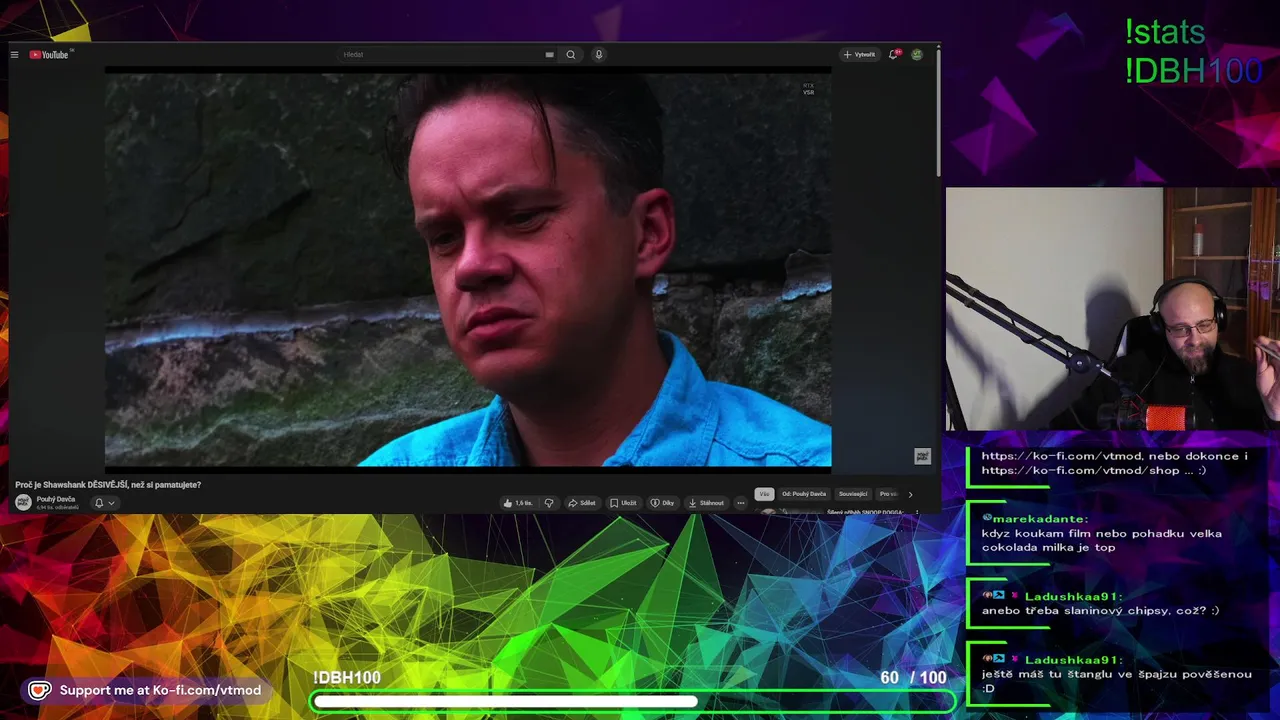Image resolution: width=1280 pixels, height=720 pixels.
Task: Click the magnifier search button
Action: click(571, 55)
